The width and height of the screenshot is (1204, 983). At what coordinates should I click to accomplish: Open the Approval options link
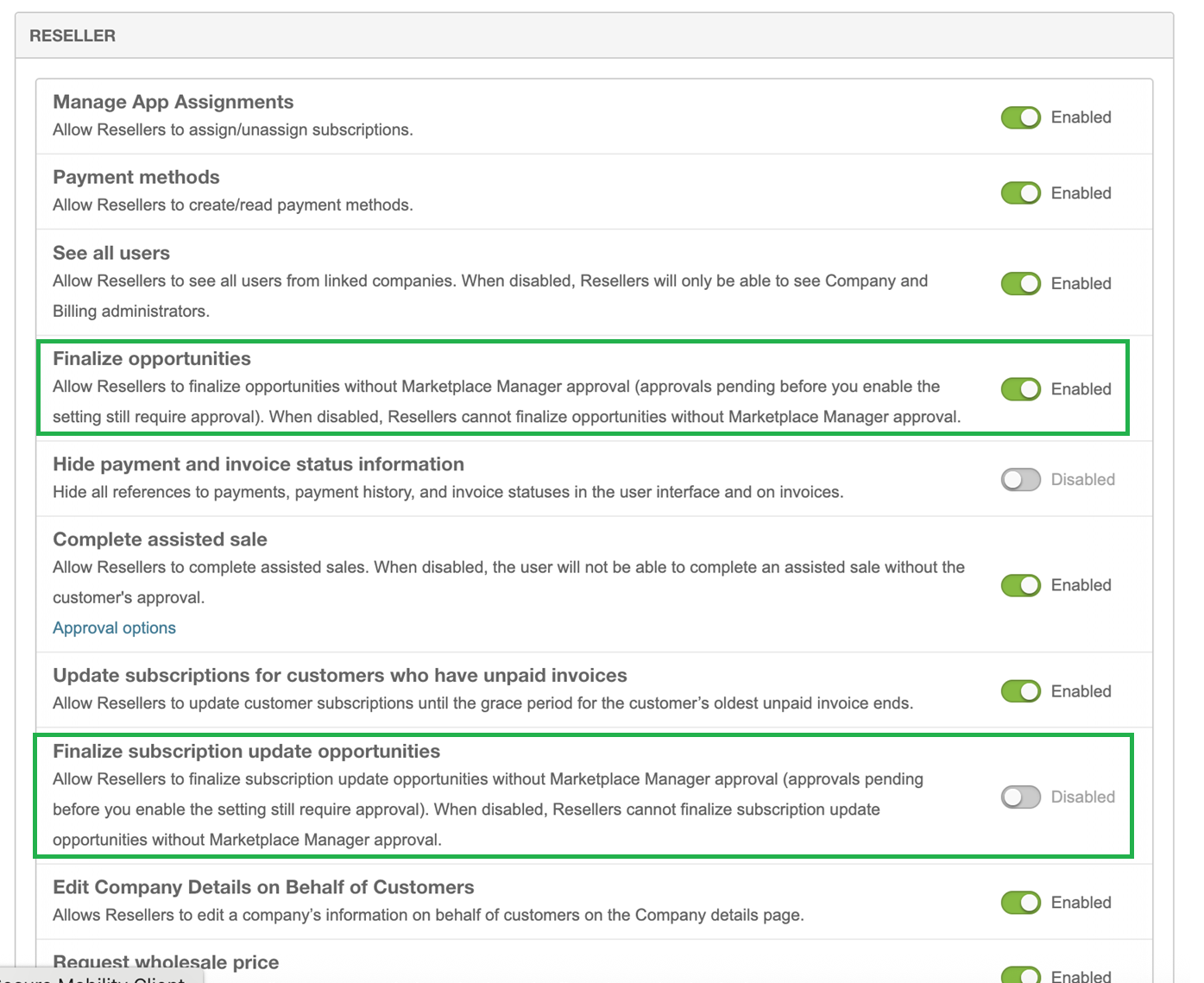point(114,628)
